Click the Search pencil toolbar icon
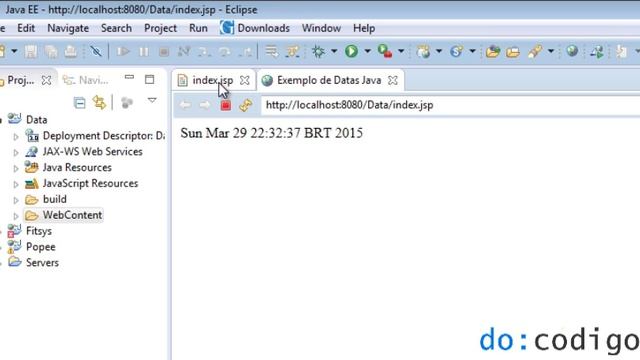This screenshot has height=360, width=640. 535,51
